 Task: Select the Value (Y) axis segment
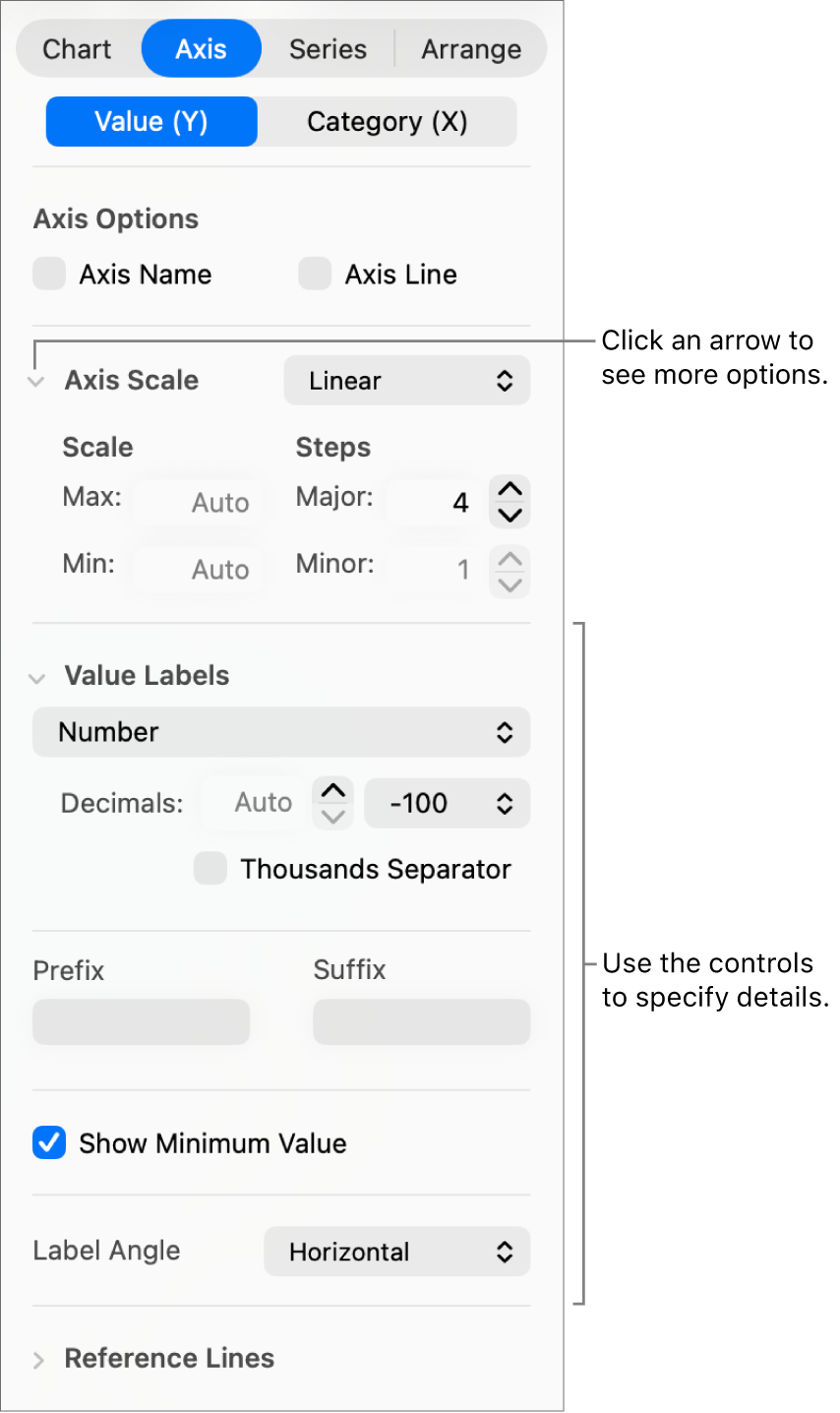pos(150,120)
